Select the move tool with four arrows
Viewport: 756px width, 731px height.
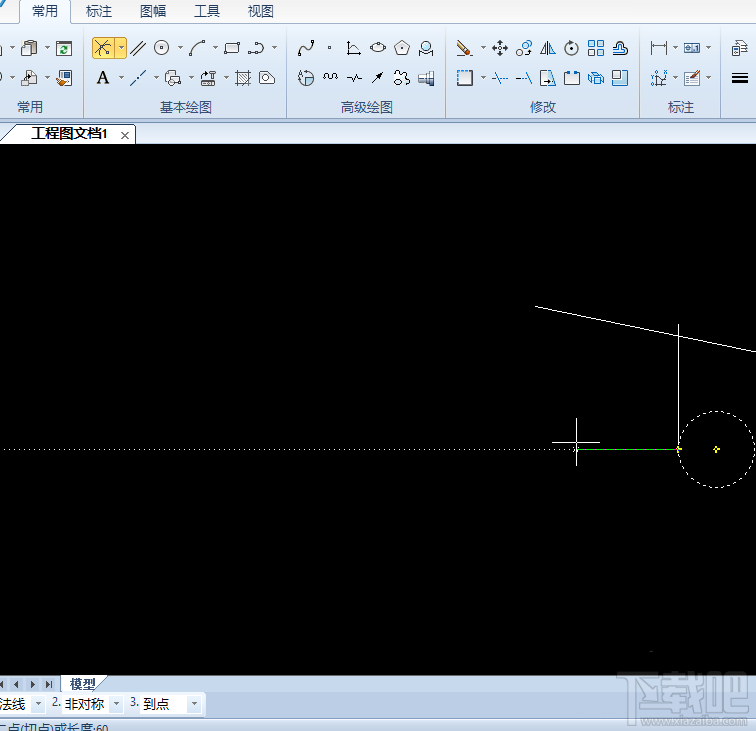500,48
